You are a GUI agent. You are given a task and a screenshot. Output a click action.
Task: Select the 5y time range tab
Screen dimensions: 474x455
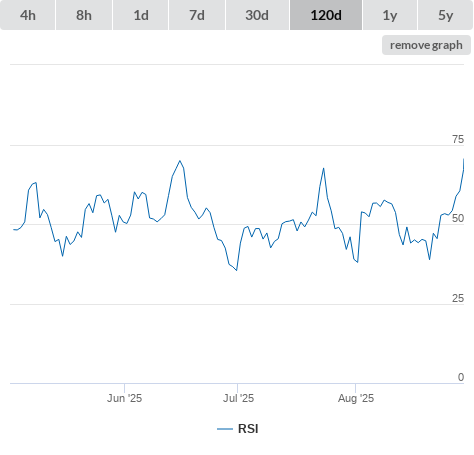click(x=446, y=15)
